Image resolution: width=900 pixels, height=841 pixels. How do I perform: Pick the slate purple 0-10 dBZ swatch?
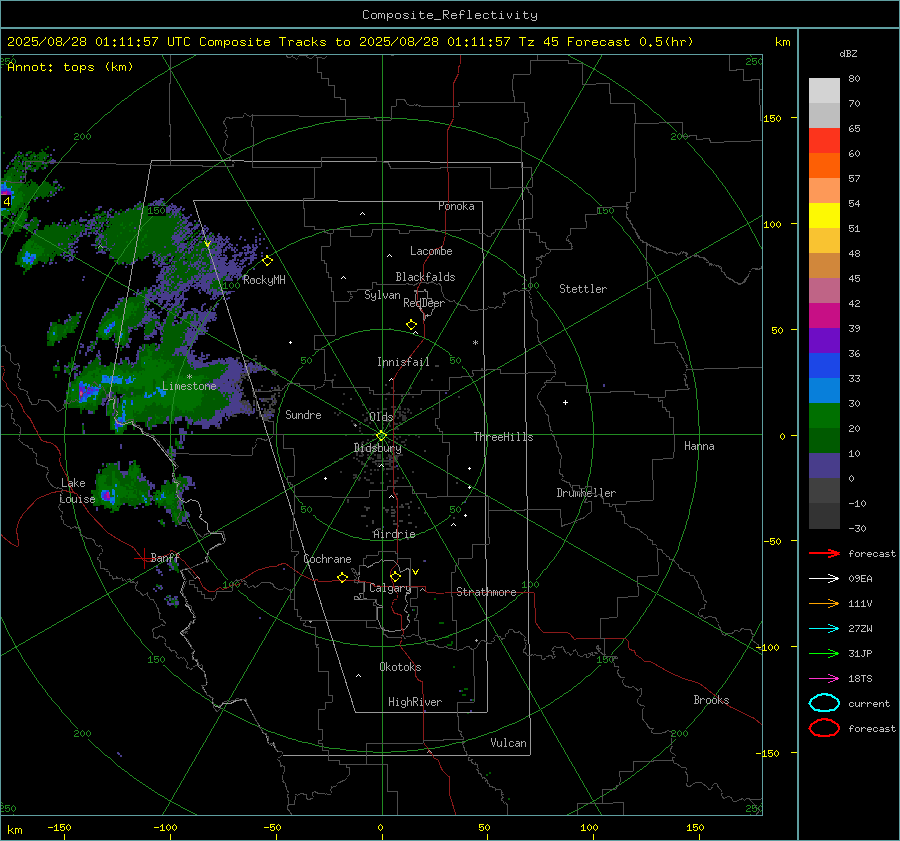824,466
